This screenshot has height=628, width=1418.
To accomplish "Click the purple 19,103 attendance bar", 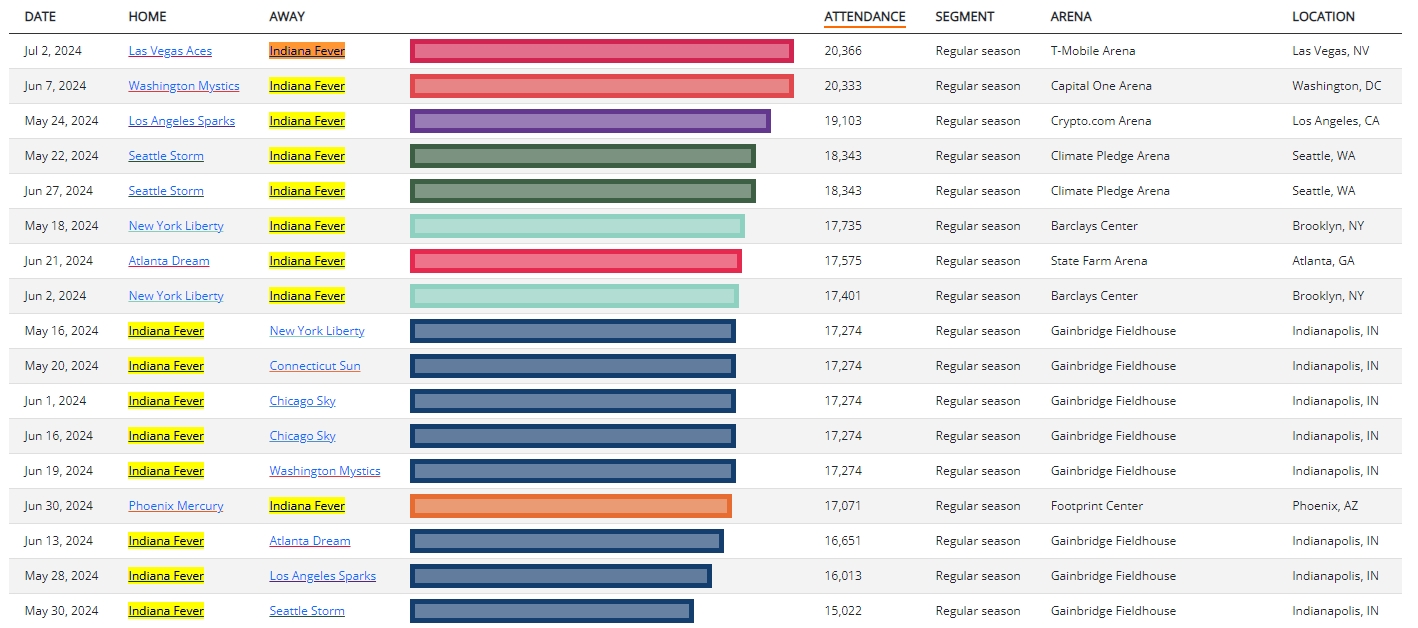I will [590, 121].
